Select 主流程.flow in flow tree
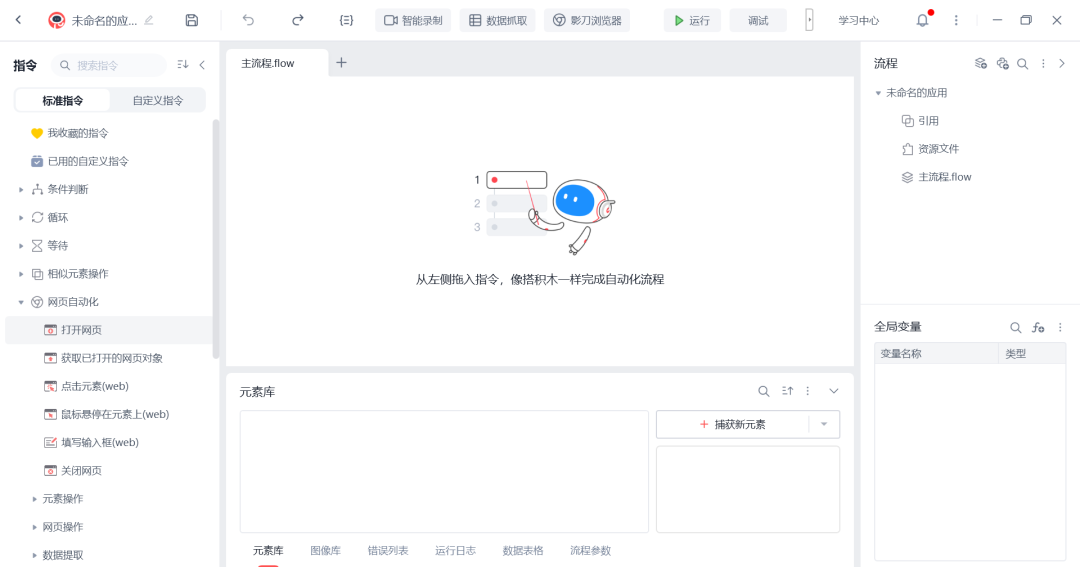1080x567 pixels. pyautogui.click(x=937, y=177)
